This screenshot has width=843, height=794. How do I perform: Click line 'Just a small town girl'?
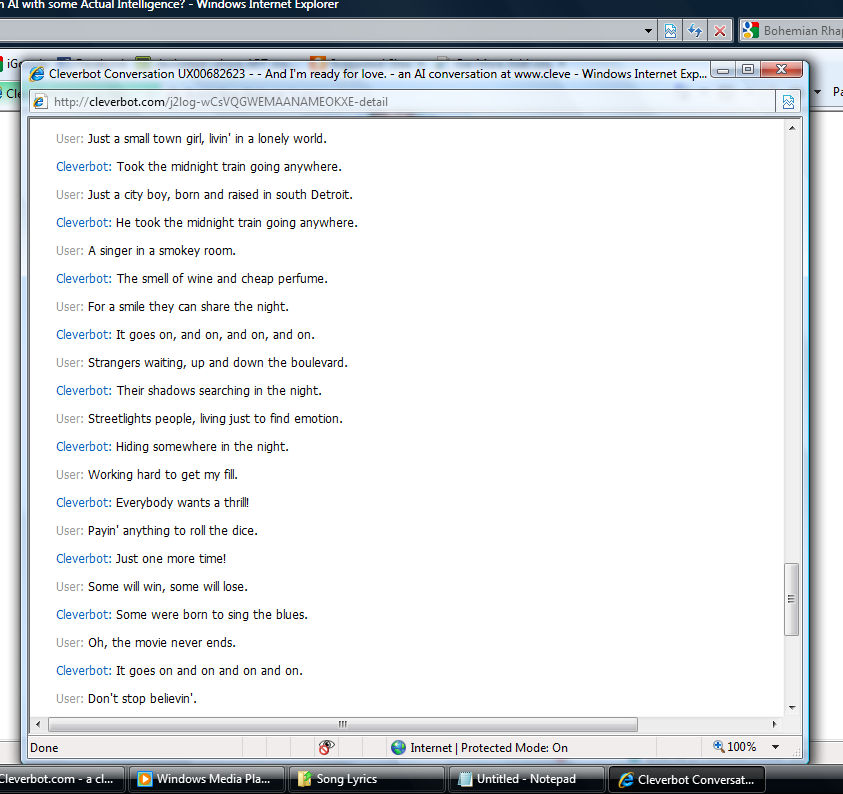[207, 139]
